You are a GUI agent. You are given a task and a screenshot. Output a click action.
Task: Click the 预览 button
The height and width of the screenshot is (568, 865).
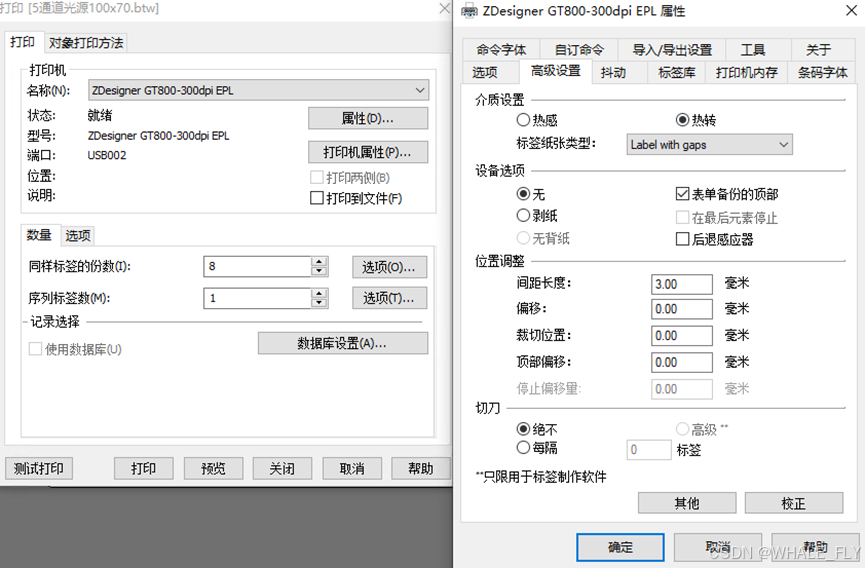(x=213, y=469)
